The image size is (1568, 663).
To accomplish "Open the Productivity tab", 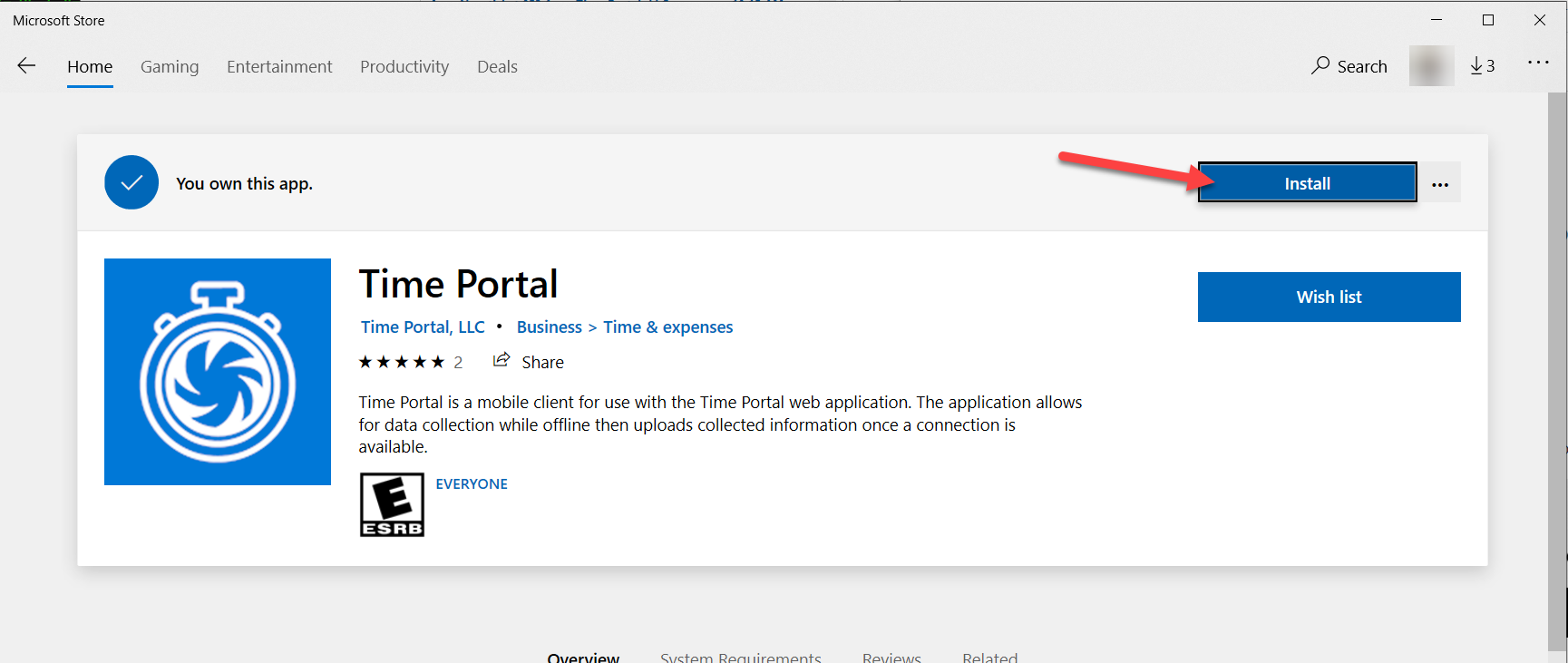I will coord(404,67).
